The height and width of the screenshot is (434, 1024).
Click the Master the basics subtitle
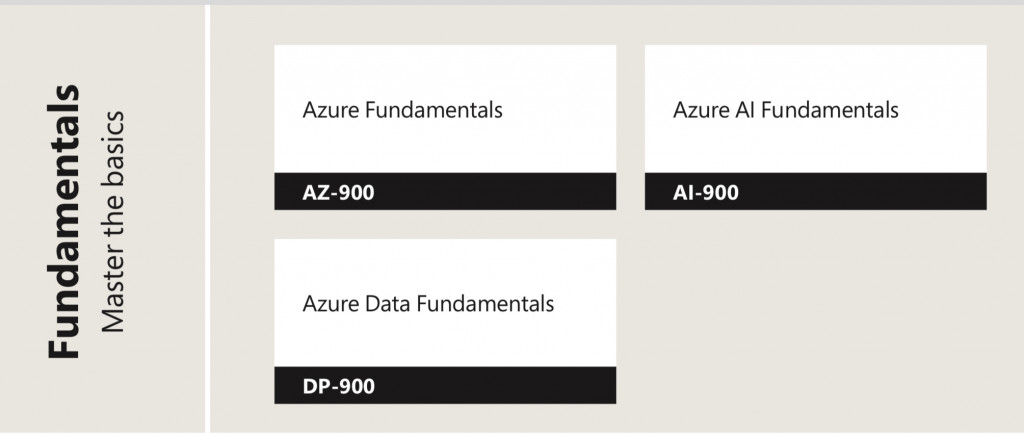113,223
